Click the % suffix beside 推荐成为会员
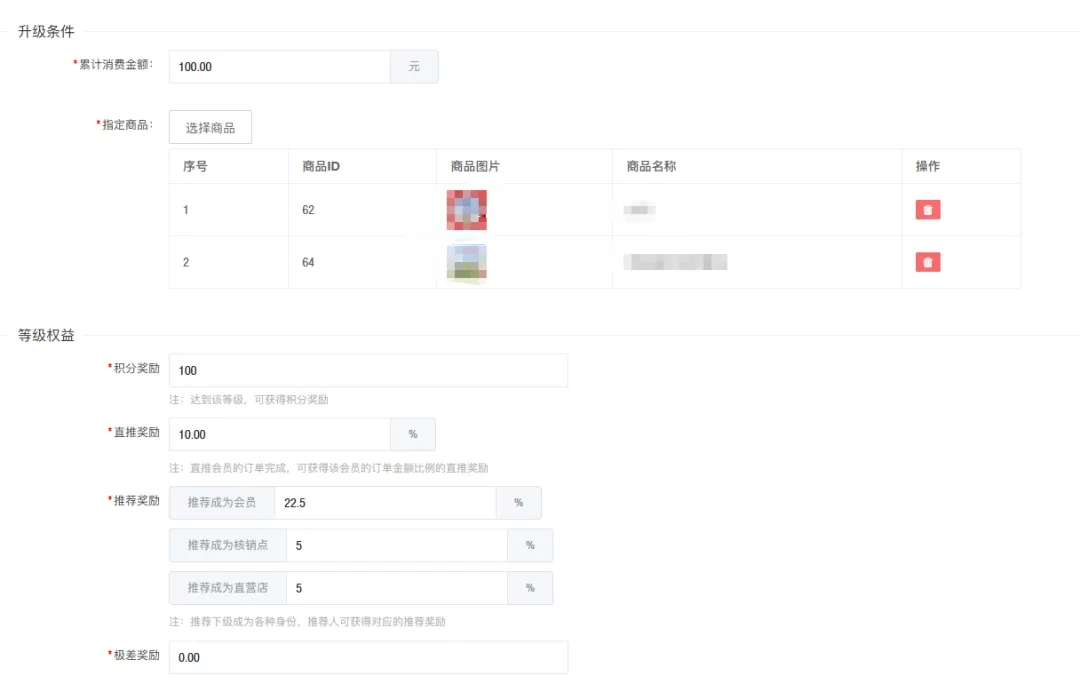Image resolution: width=1080 pixels, height=692 pixels. [x=518, y=503]
